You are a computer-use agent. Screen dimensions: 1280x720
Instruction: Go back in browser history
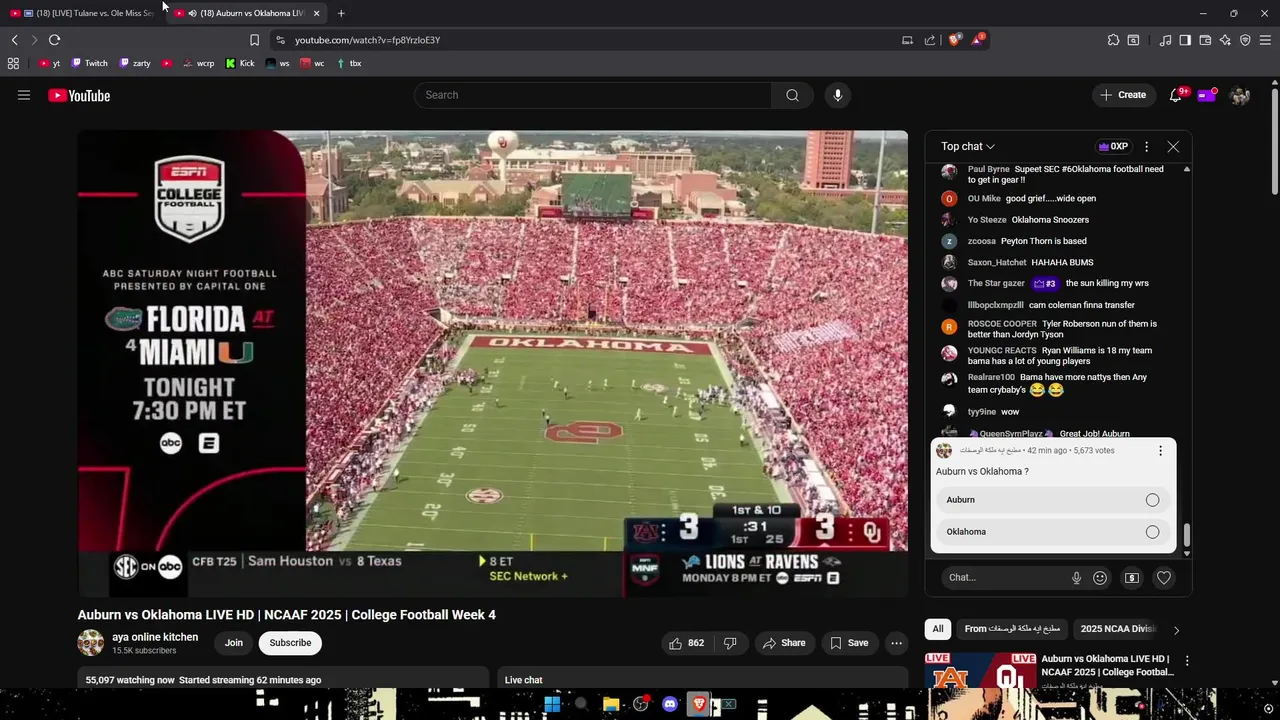click(x=14, y=40)
